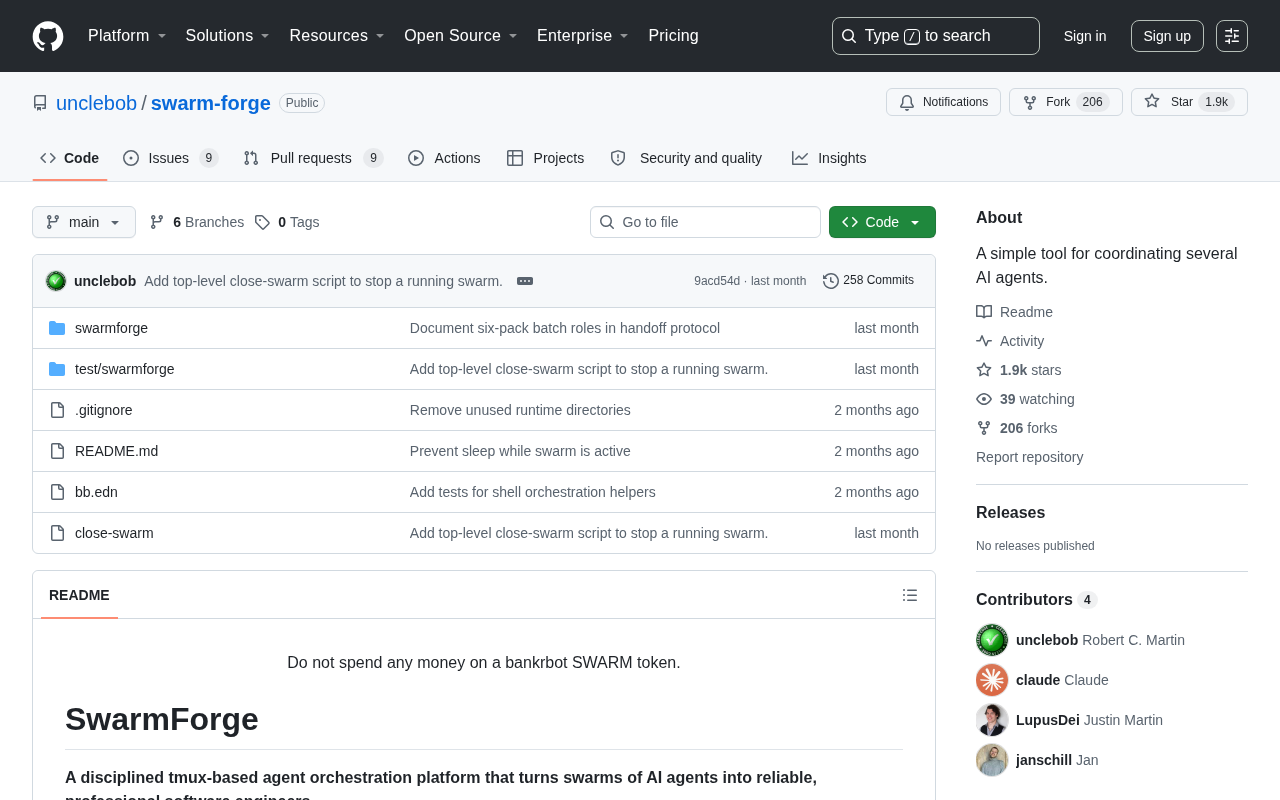Click the commit history clock icon
The width and height of the screenshot is (1280, 800).
click(831, 281)
